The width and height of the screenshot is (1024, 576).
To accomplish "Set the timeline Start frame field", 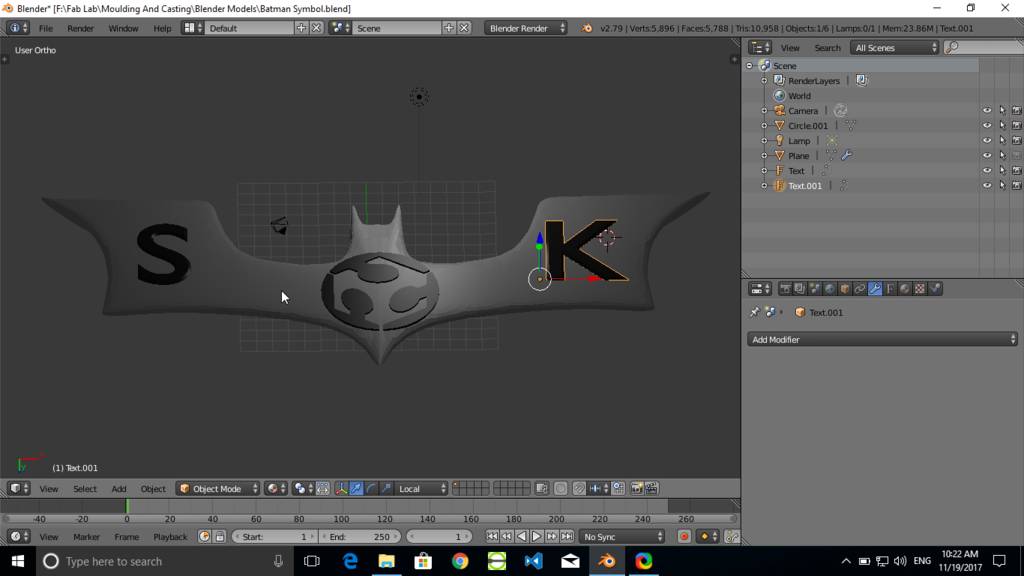I will 274,537.
